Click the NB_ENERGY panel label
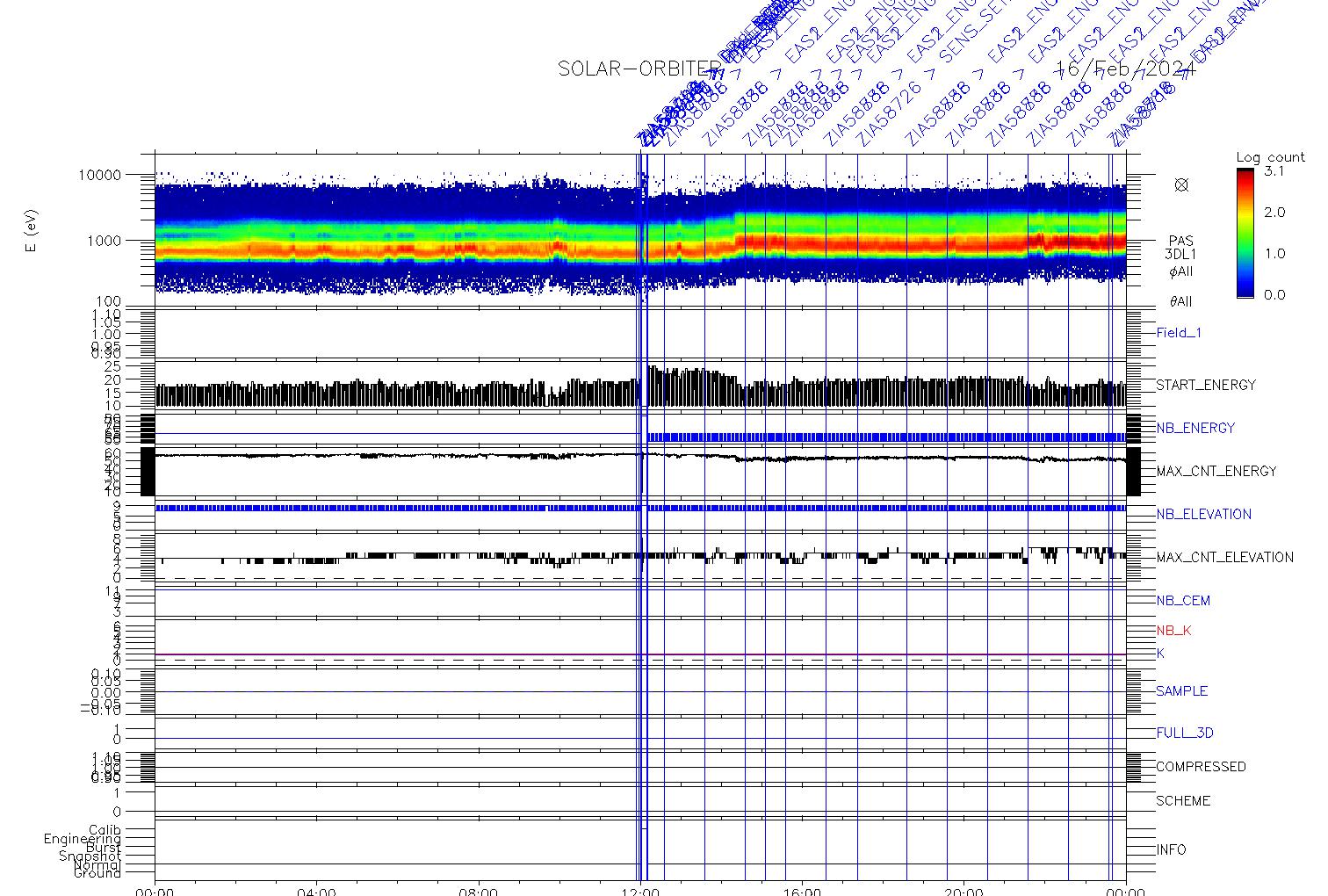 click(x=1195, y=428)
